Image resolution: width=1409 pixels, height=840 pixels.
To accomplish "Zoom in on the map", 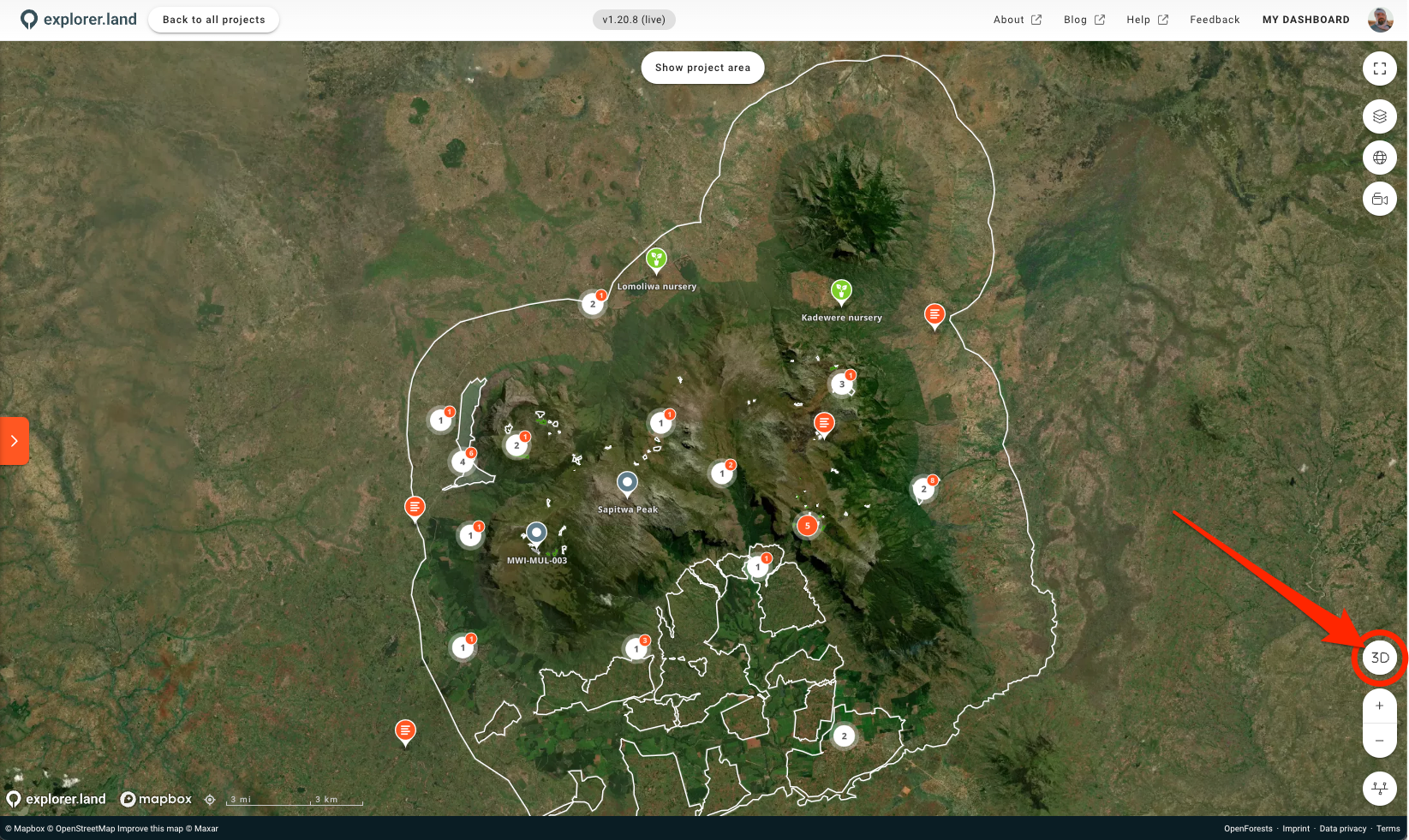I will coord(1379,706).
